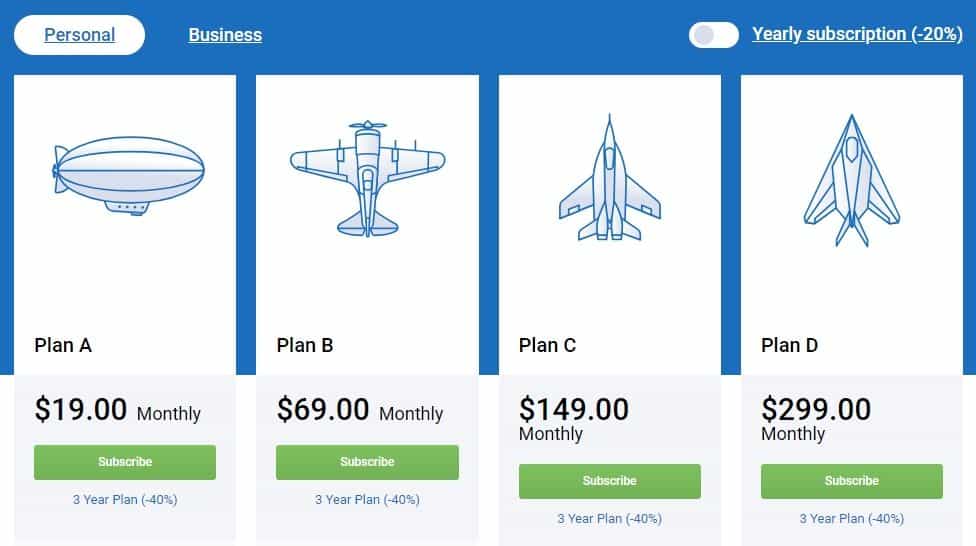Choose the 3 Year Plan under Plan C
This screenshot has width=976, height=546.
click(x=609, y=518)
